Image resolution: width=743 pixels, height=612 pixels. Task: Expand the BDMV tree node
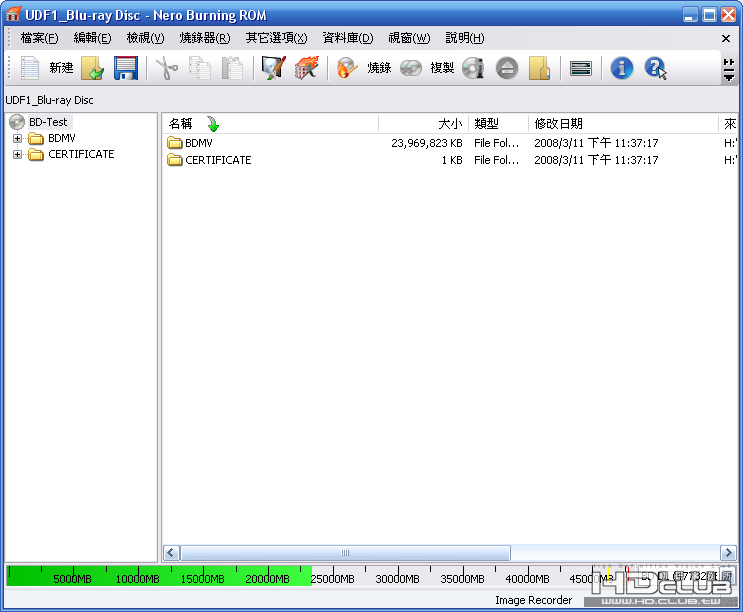coord(18,138)
